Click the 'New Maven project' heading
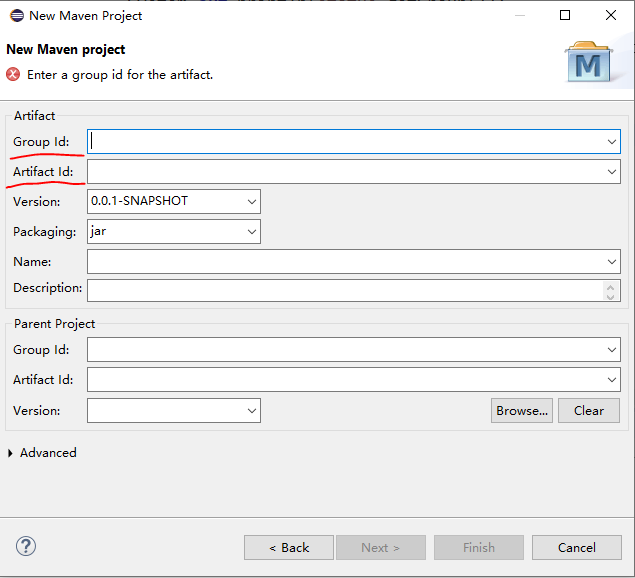This screenshot has width=635, height=578. 66,49
